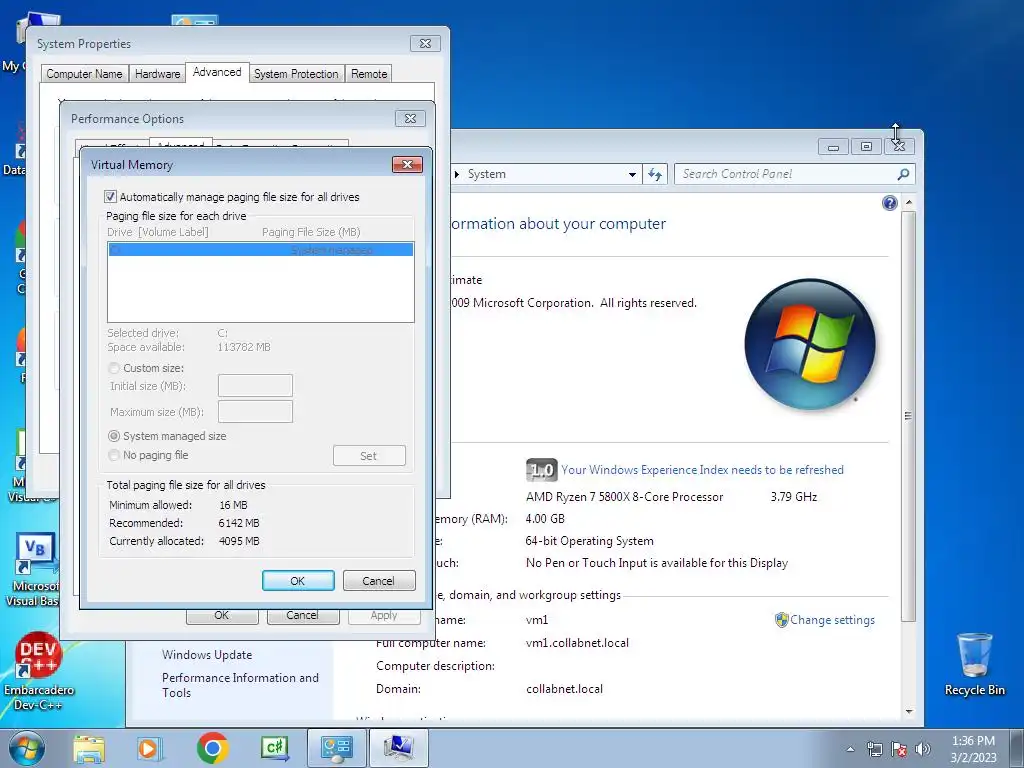Screen dimensions: 1024x768
Task: Click the scrollbar up arrow in System window
Action: [908, 203]
